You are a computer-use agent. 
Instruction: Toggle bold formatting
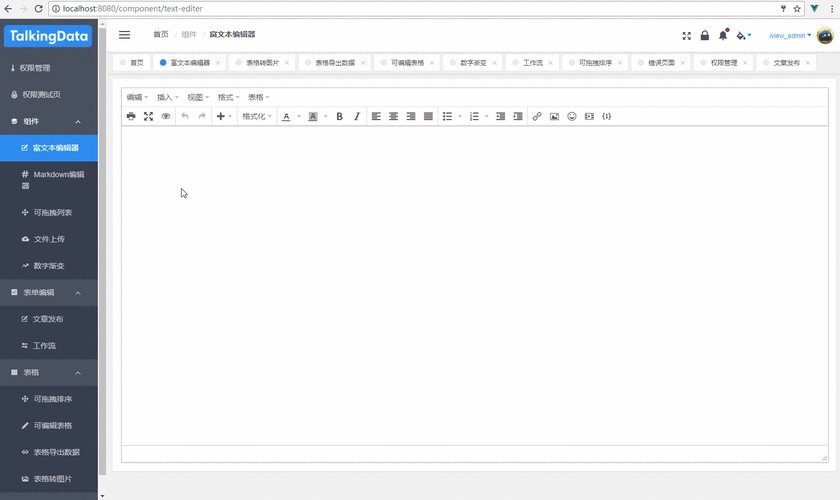[x=339, y=116]
